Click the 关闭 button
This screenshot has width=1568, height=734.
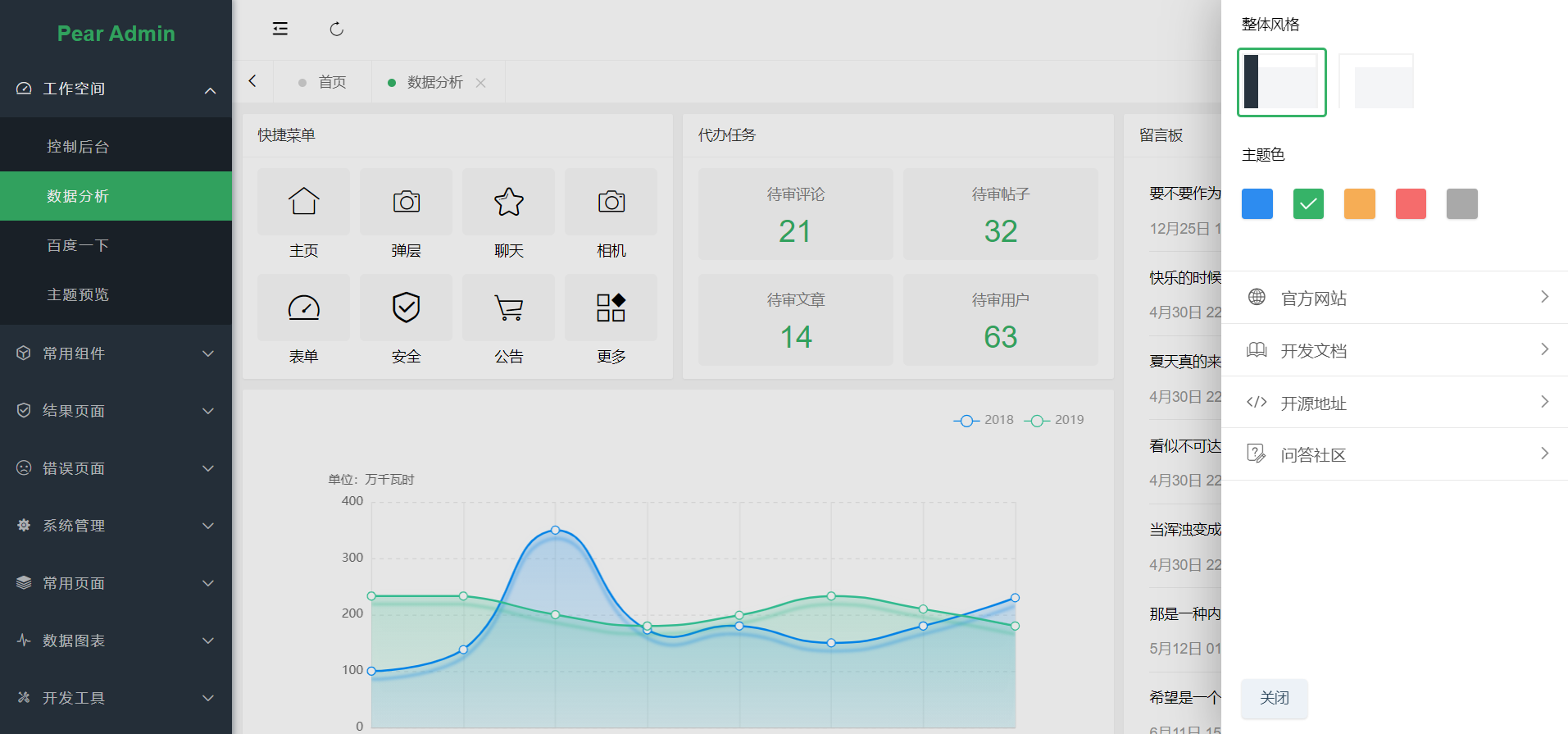(x=1274, y=698)
